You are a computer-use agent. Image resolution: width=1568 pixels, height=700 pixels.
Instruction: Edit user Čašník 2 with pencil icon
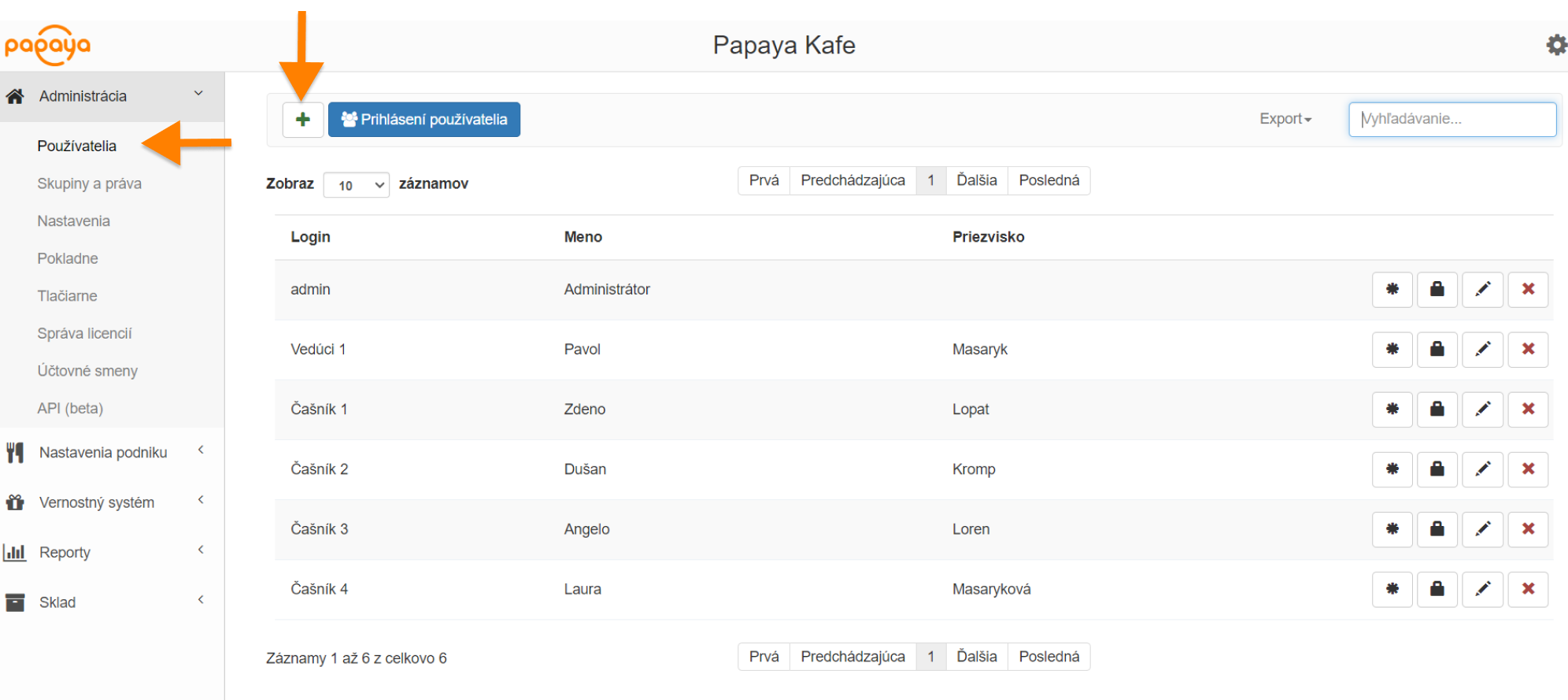point(1482,469)
